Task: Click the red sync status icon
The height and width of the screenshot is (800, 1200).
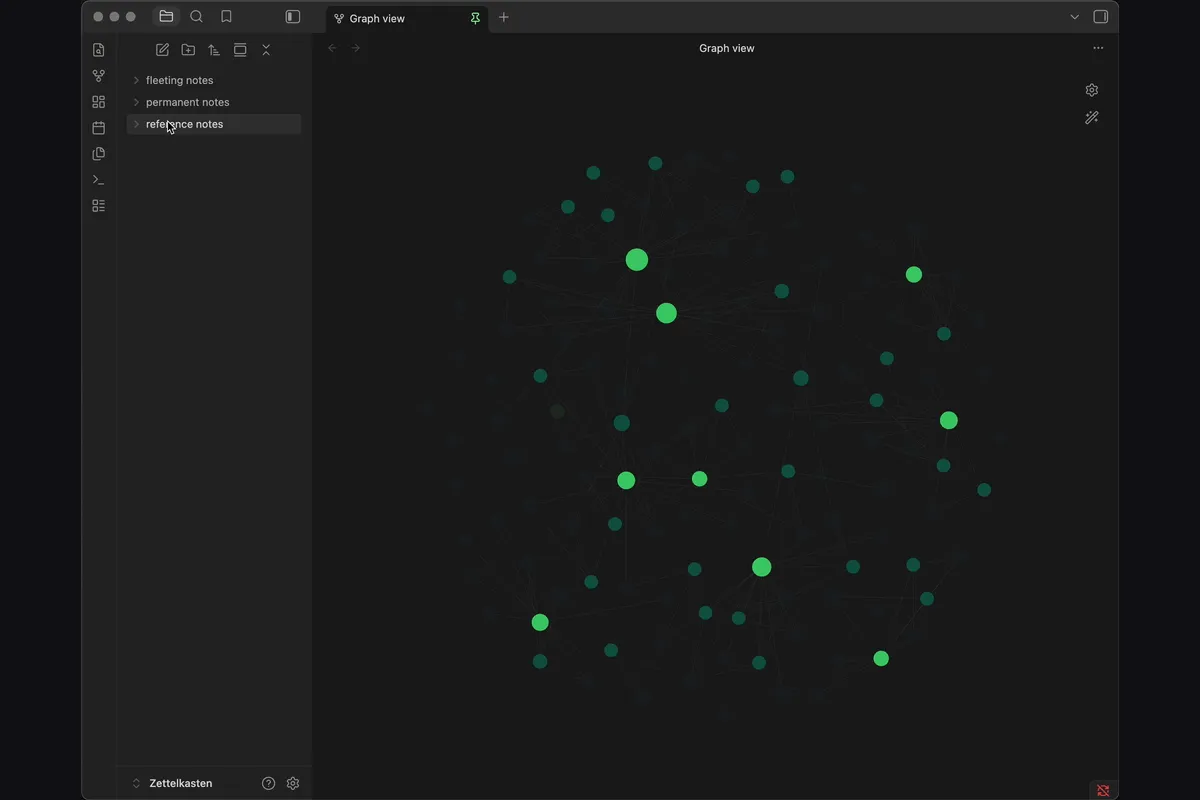Action: pos(1103,790)
